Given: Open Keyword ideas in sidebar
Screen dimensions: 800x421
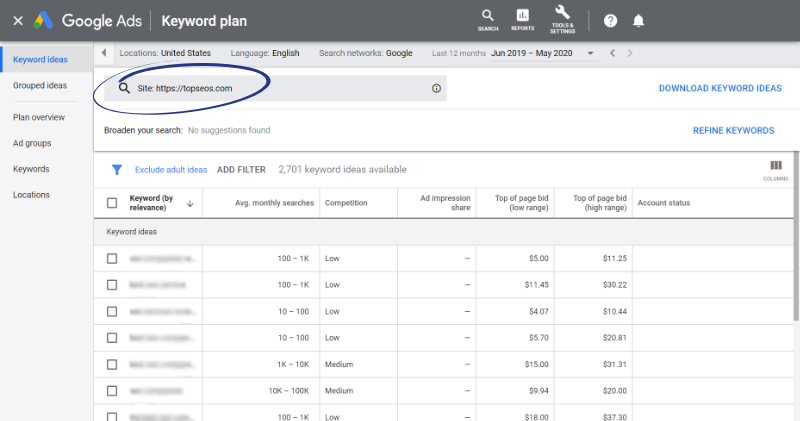Looking at the screenshot, I should pyautogui.click(x=40, y=59).
